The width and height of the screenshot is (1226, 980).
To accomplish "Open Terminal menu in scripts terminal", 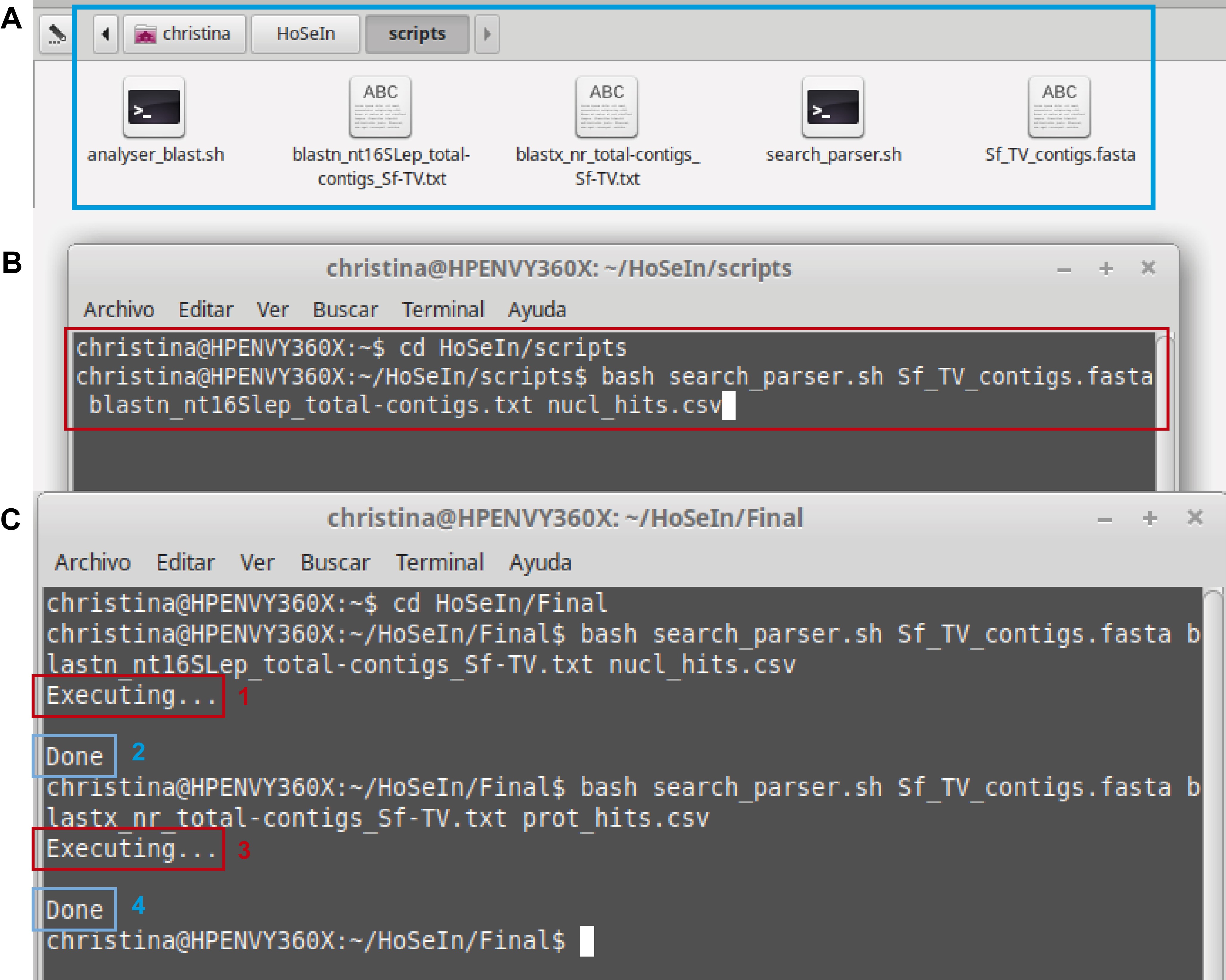I will (x=443, y=310).
